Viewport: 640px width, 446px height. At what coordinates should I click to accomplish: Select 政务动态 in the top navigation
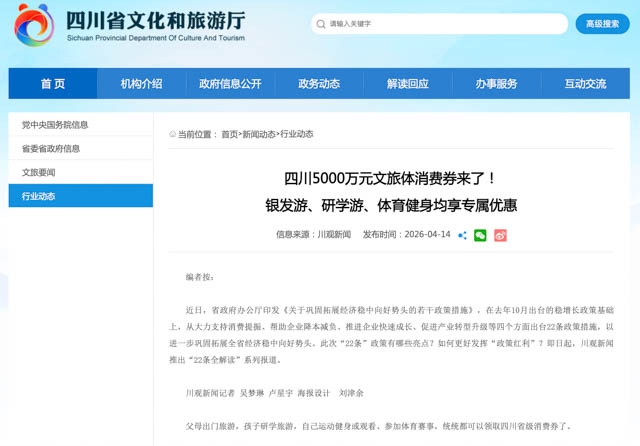319,84
